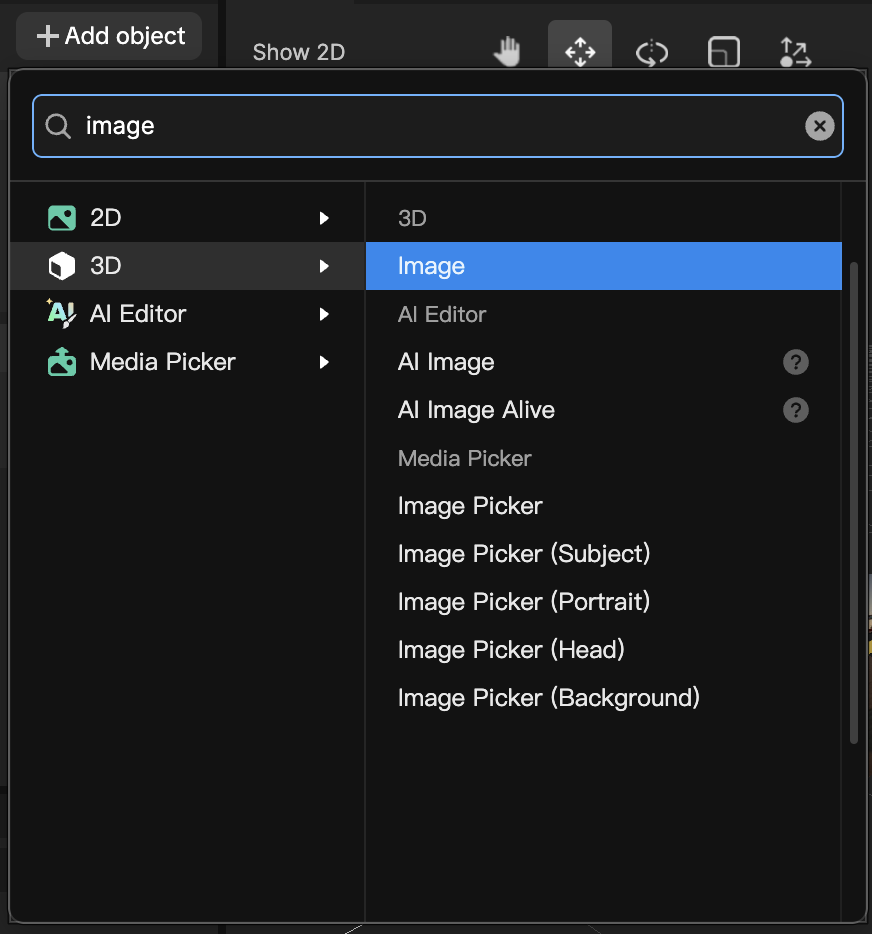
Task: Select the highlighted Image result
Action: (603, 266)
